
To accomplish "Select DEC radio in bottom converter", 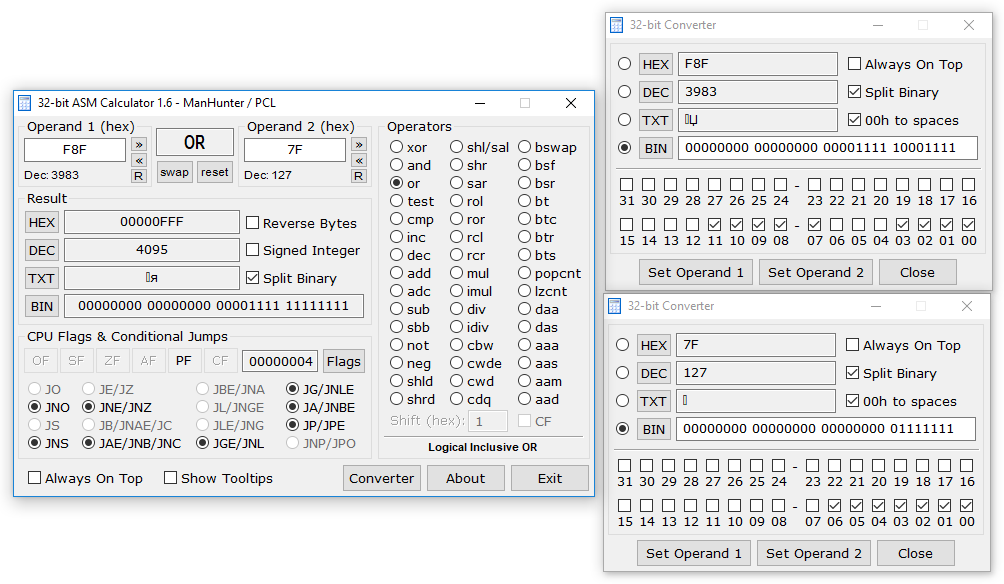I will click(x=623, y=373).
